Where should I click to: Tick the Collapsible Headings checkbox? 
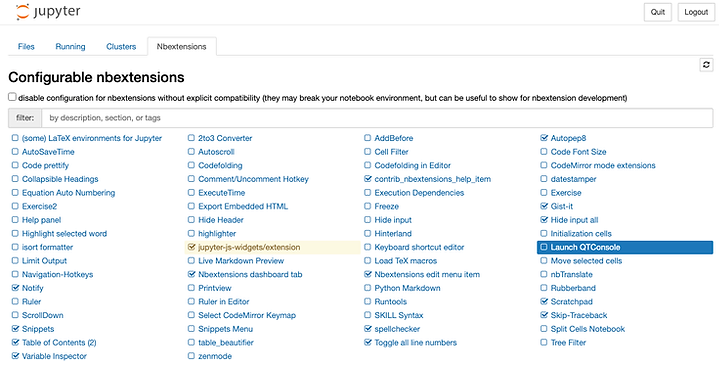15,179
